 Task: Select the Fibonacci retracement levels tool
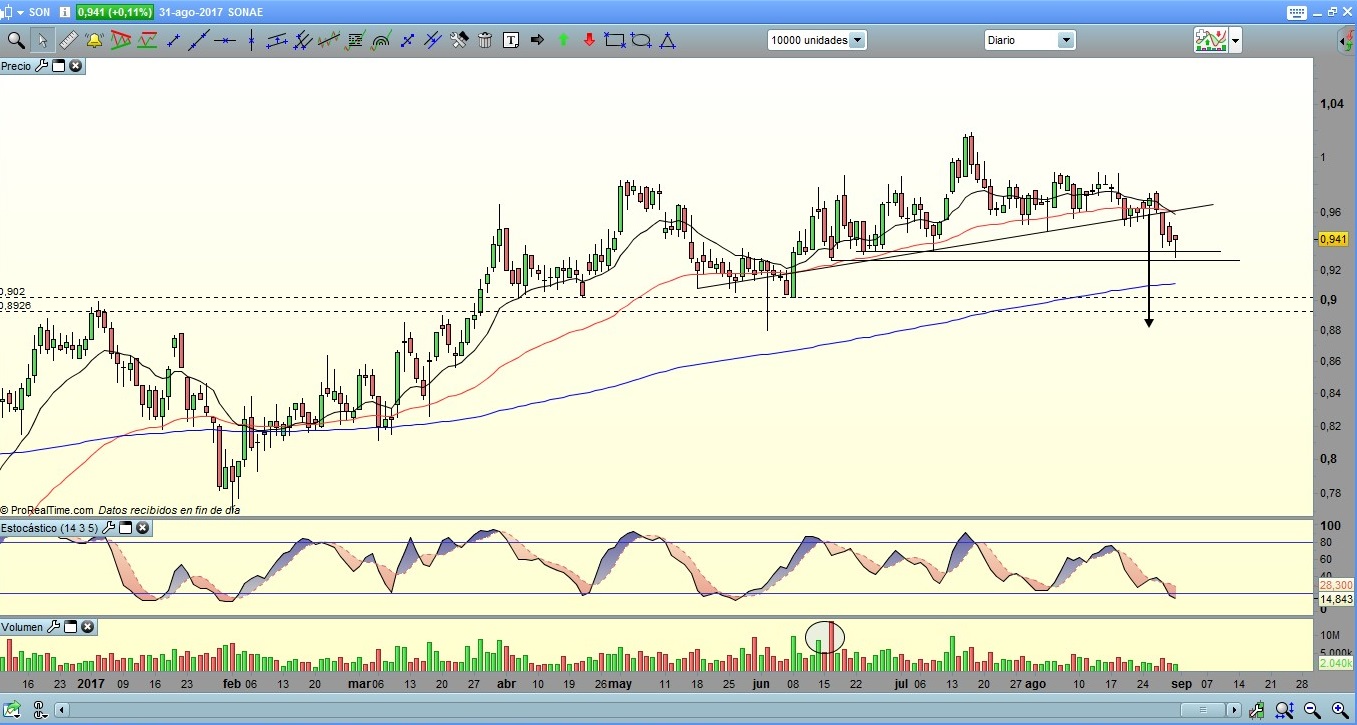(x=355, y=40)
